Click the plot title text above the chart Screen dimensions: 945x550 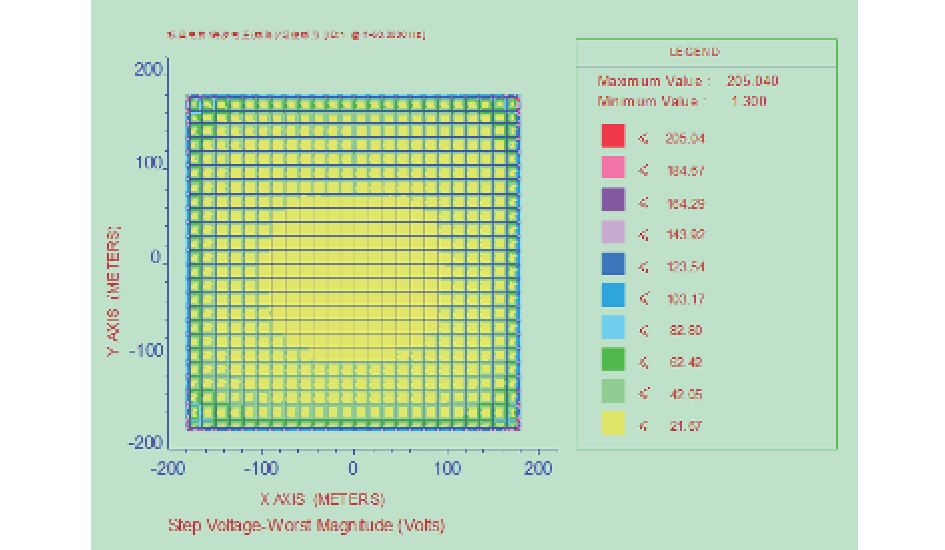tap(296, 35)
